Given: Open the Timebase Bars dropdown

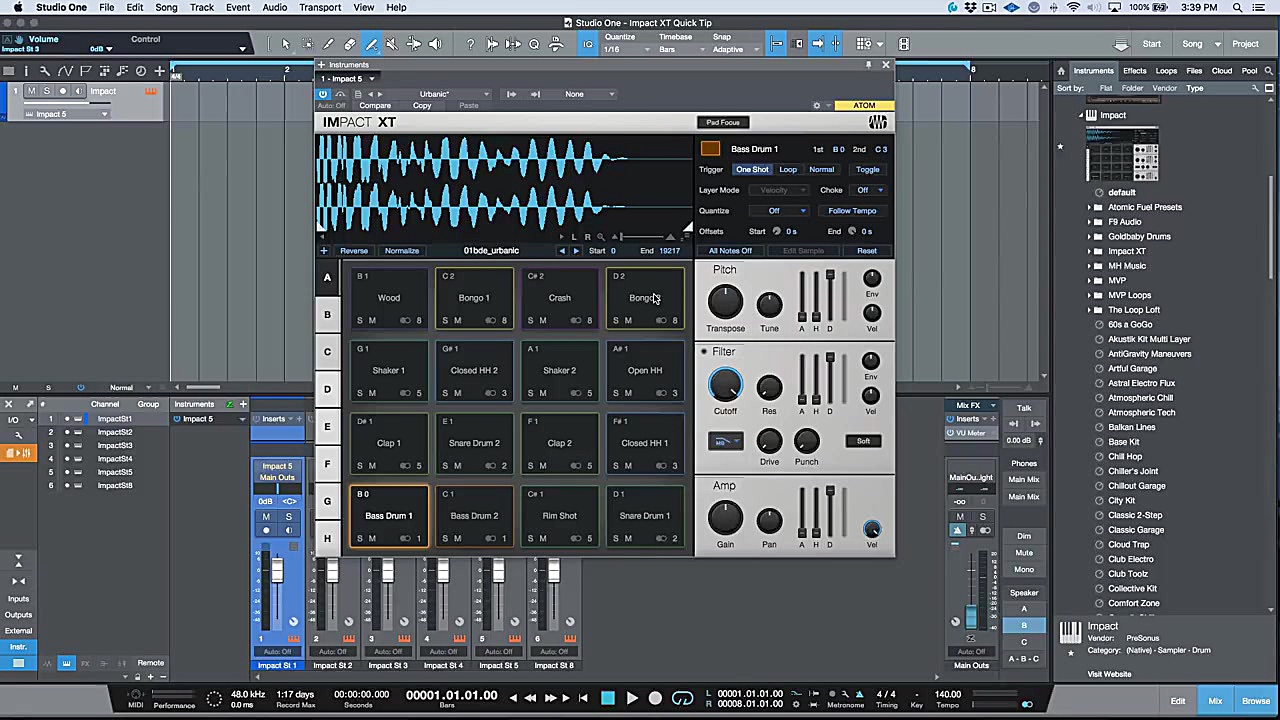Looking at the screenshot, I should 680,49.
